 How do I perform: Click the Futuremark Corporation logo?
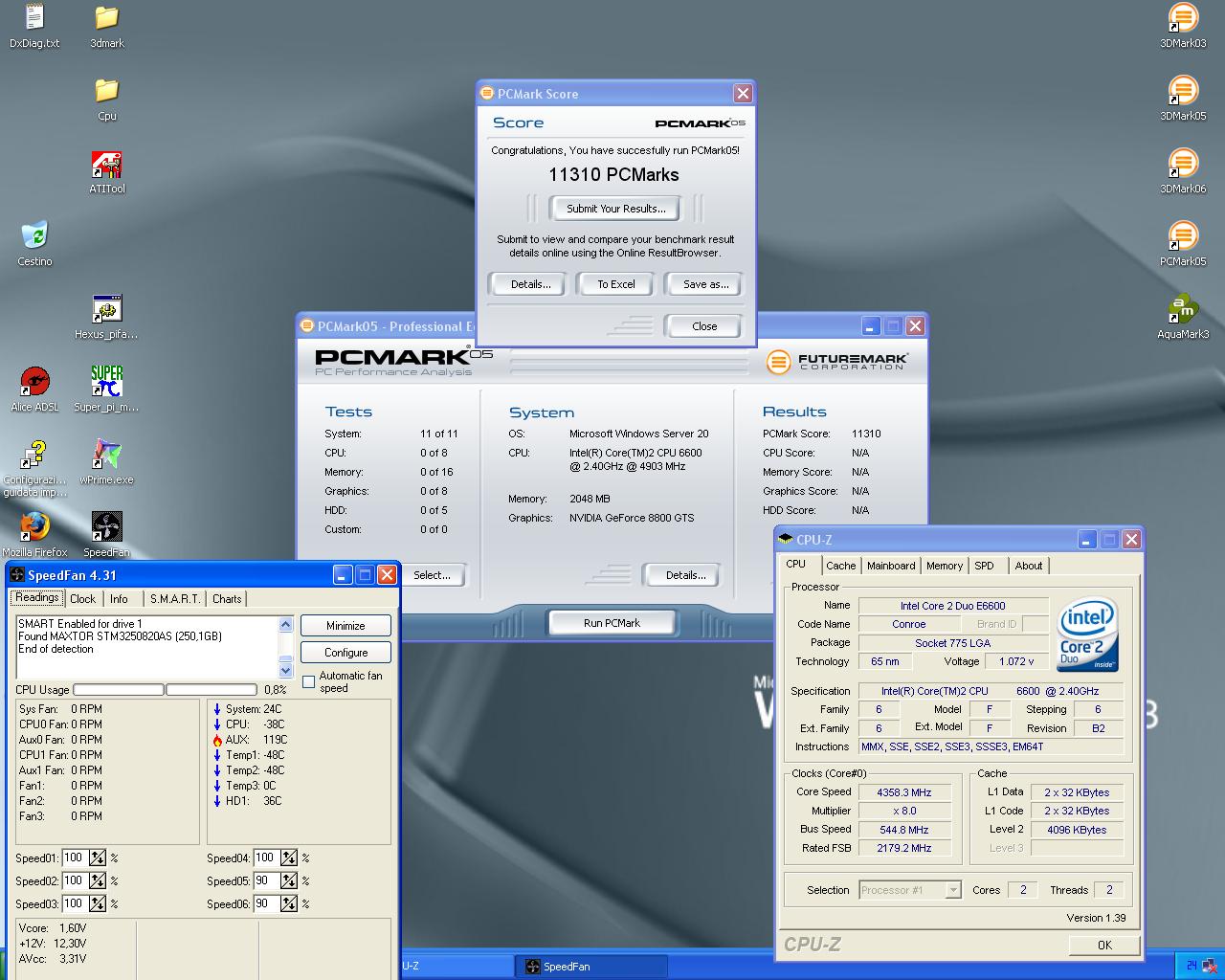(x=837, y=362)
